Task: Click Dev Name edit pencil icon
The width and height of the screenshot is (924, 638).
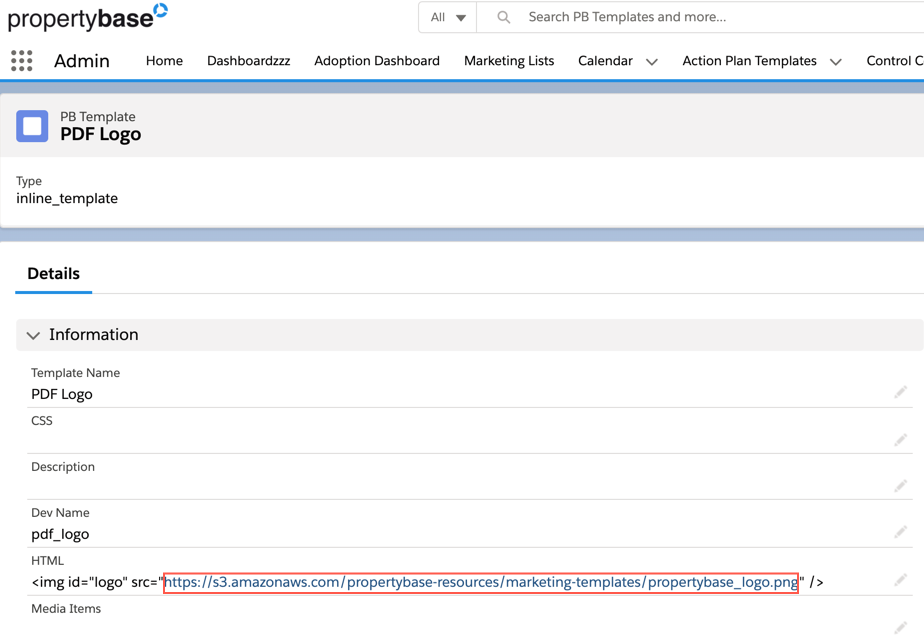Action: [x=900, y=533]
